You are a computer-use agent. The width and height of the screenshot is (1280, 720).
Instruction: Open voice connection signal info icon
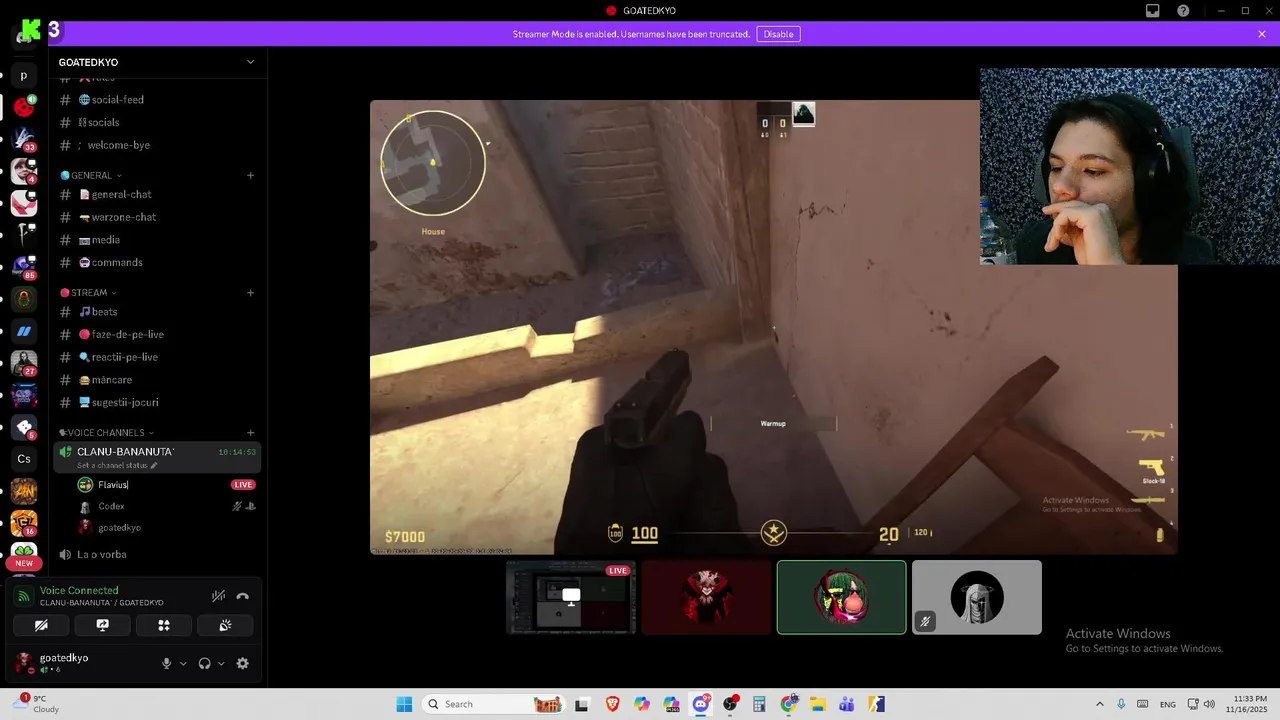[x=23, y=596]
